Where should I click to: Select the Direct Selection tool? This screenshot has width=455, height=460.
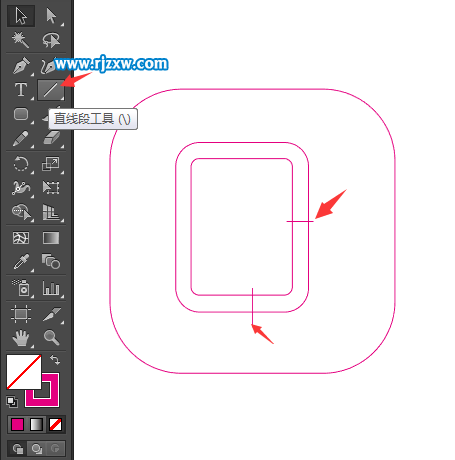pos(51,16)
